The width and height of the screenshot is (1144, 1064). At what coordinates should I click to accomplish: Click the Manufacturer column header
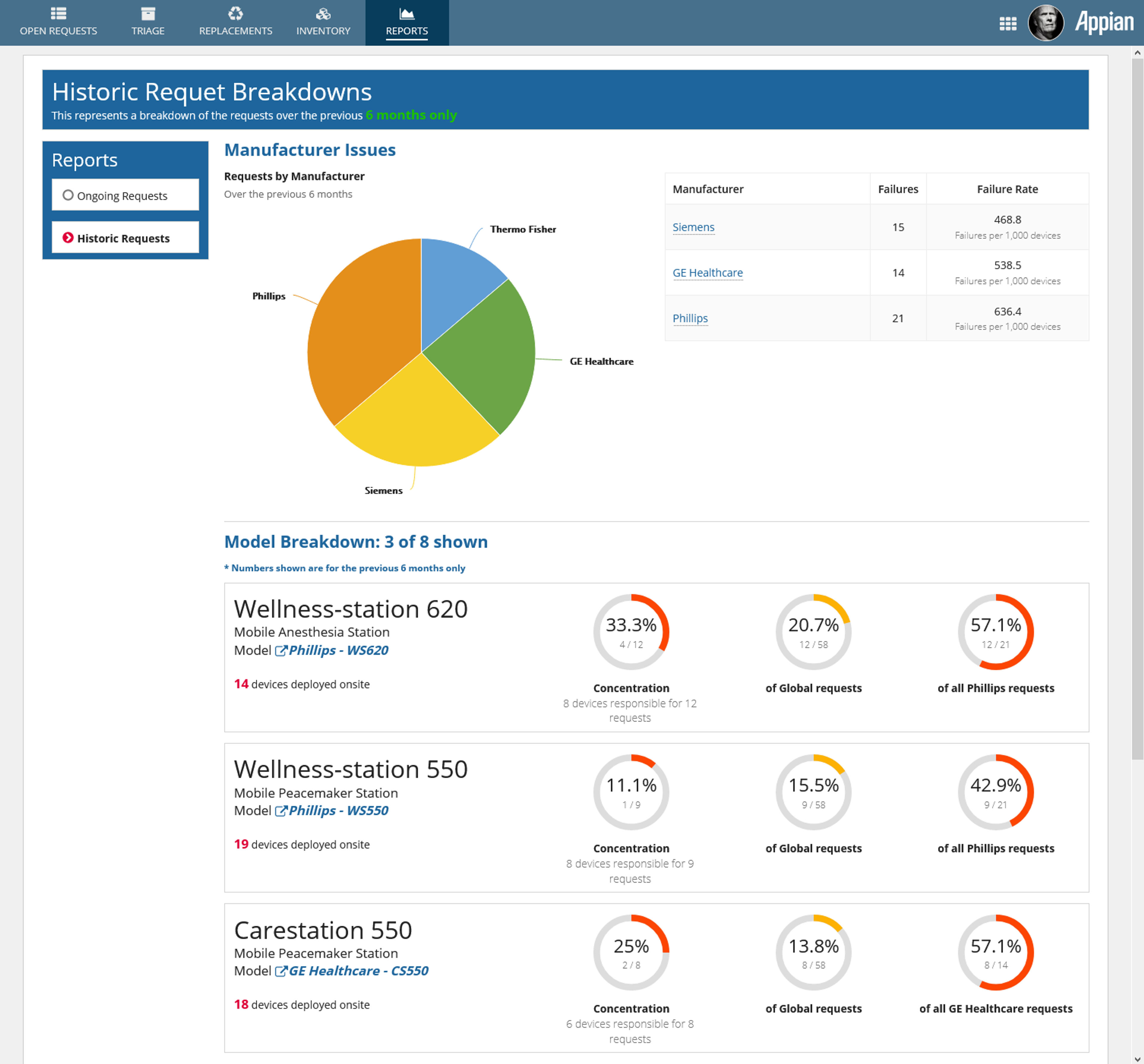767,189
